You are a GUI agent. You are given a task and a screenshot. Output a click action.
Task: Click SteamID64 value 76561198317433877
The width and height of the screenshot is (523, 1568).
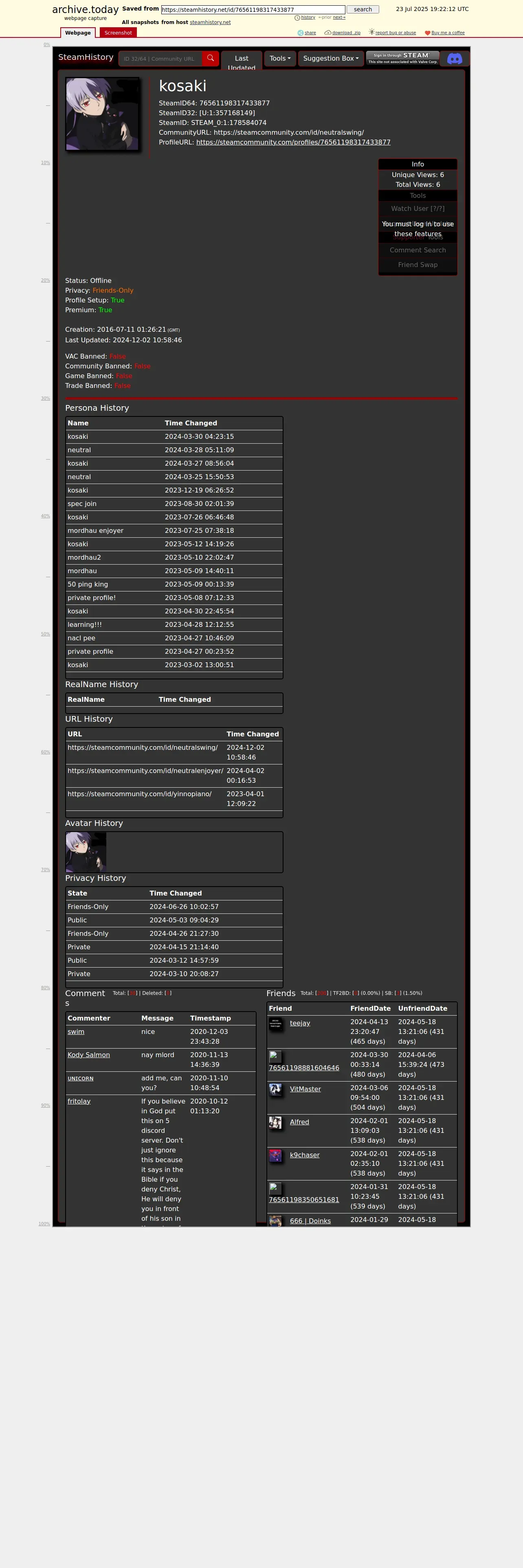click(x=234, y=103)
